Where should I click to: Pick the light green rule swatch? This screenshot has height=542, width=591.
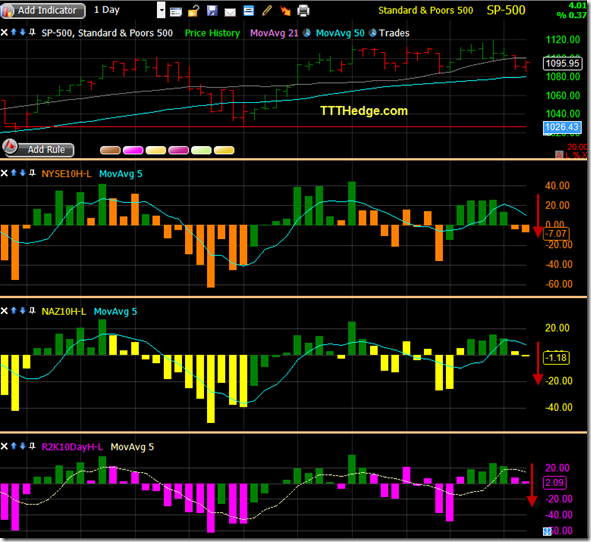201,150
